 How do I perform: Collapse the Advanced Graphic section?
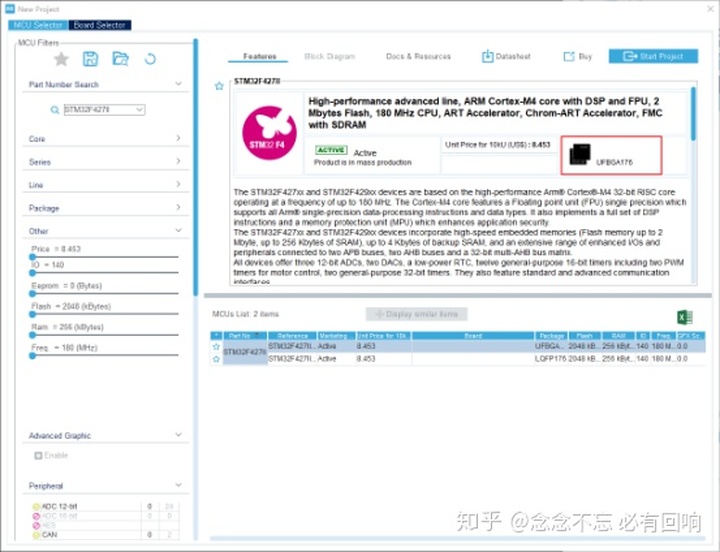click(179, 434)
